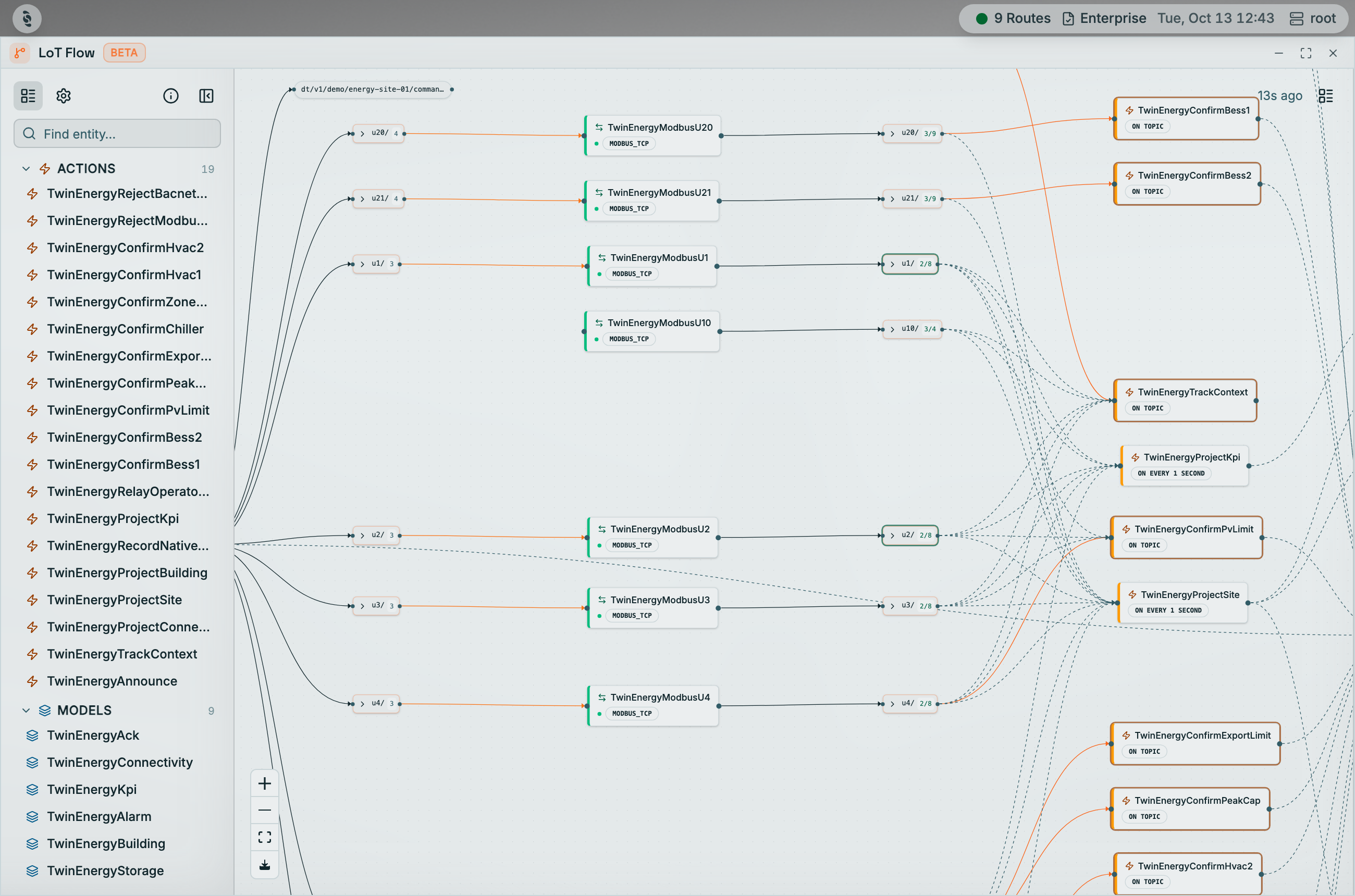Select the TwinEnergyModbusU3 route node

point(653,608)
